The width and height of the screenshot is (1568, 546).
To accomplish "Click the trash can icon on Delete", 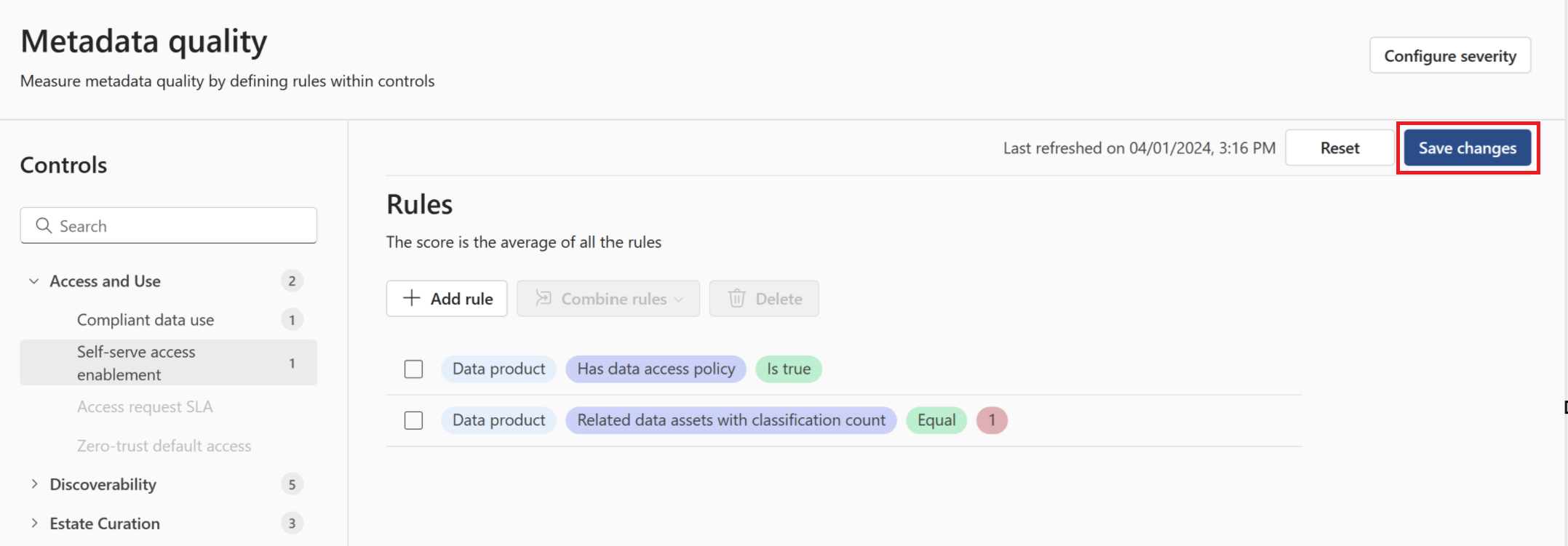I will click(737, 299).
